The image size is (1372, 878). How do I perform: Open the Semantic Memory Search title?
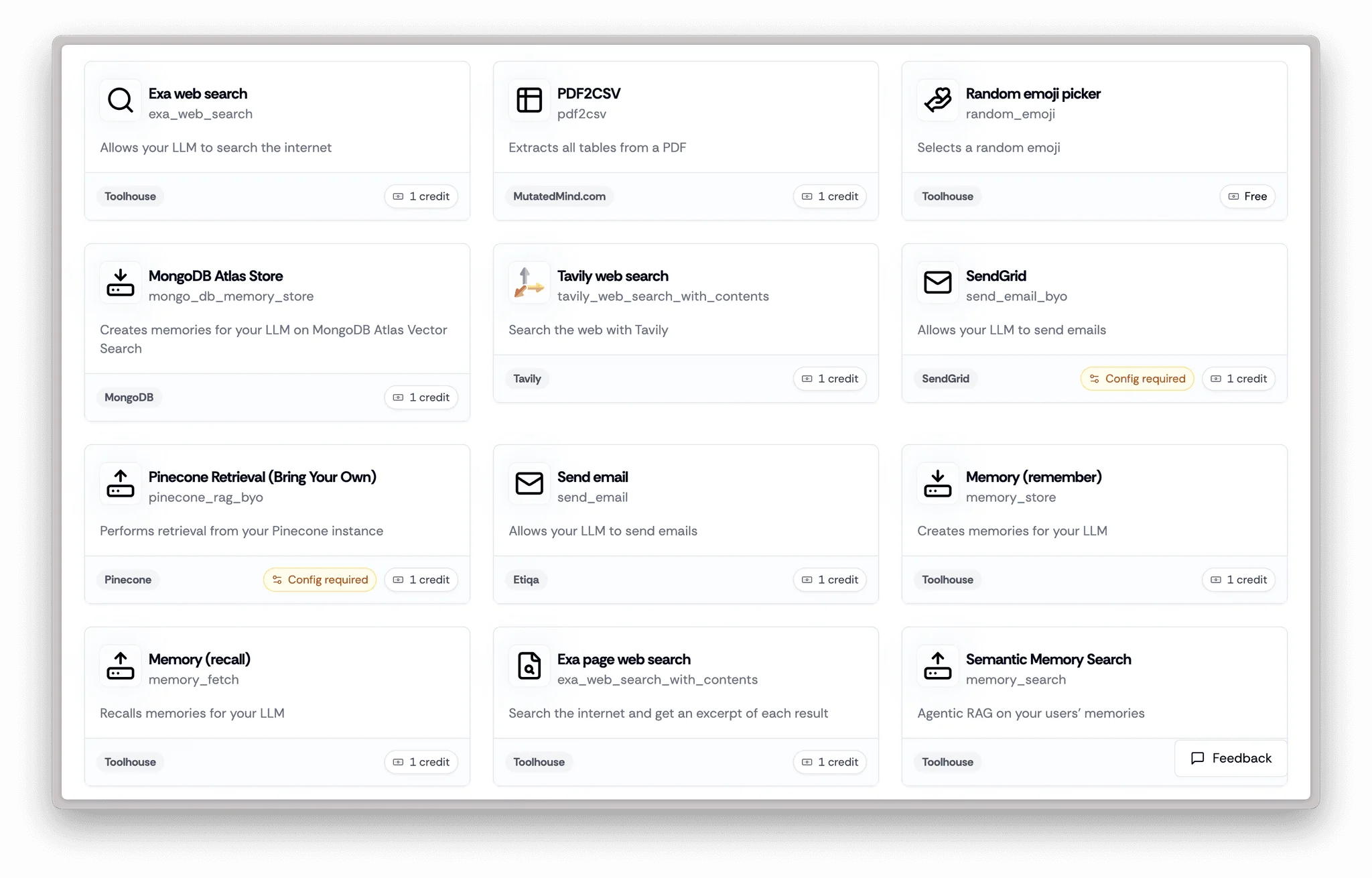[x=1048, y=660]
